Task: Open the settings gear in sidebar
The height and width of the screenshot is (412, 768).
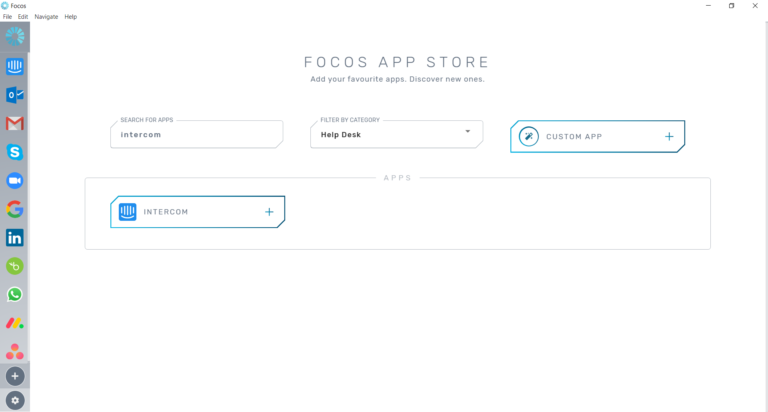Action: (15, 400)
